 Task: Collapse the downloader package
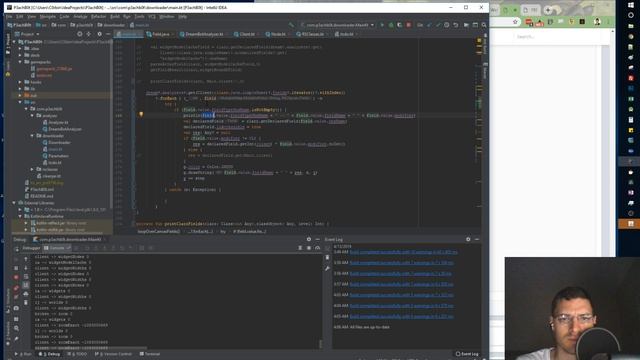[x=32, y=136]
